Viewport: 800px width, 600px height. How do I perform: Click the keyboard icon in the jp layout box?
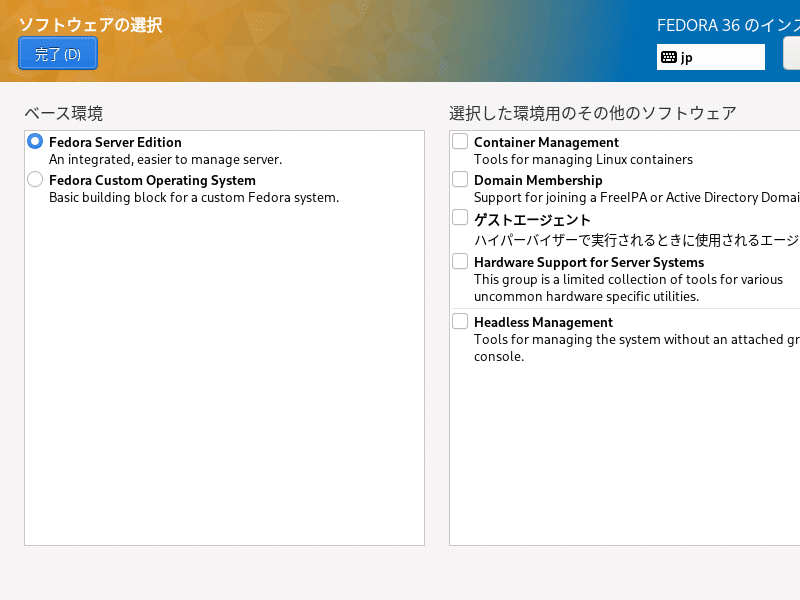click(668, 57)
